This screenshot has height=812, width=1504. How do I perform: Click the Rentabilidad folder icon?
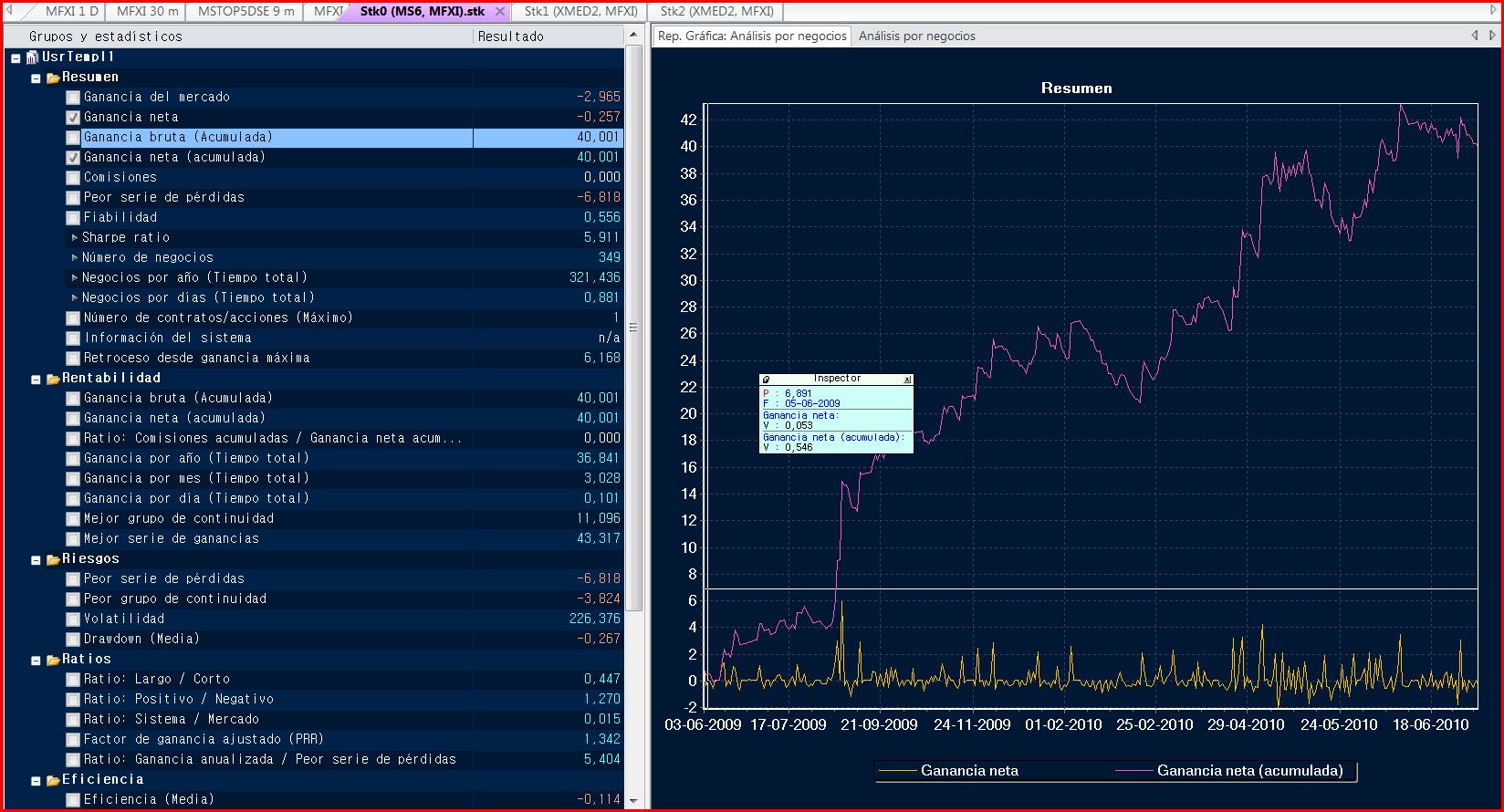[53, 379]
